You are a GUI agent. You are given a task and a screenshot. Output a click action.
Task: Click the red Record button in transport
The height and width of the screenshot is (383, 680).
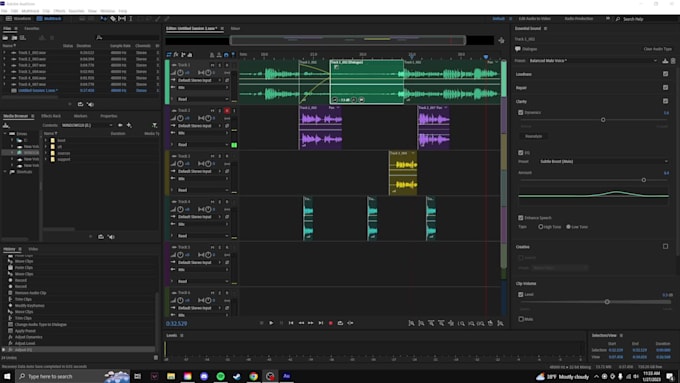click(330, 323)
